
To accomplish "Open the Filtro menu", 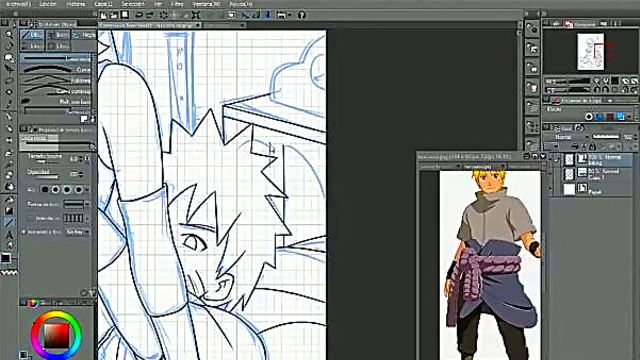I will click(x=177, y=4).
